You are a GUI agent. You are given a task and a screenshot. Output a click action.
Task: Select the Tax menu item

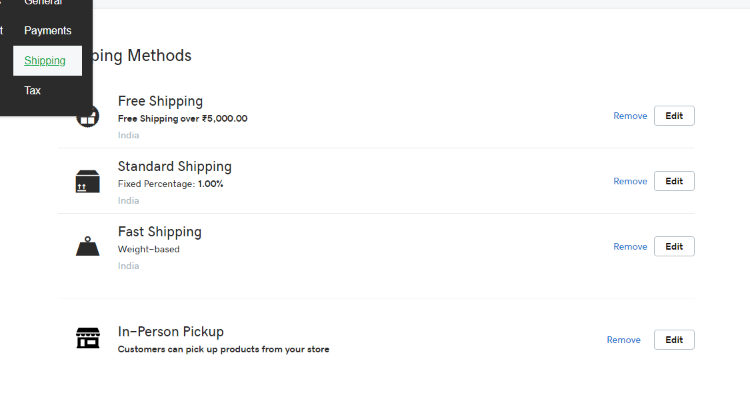tap(33, 90)
